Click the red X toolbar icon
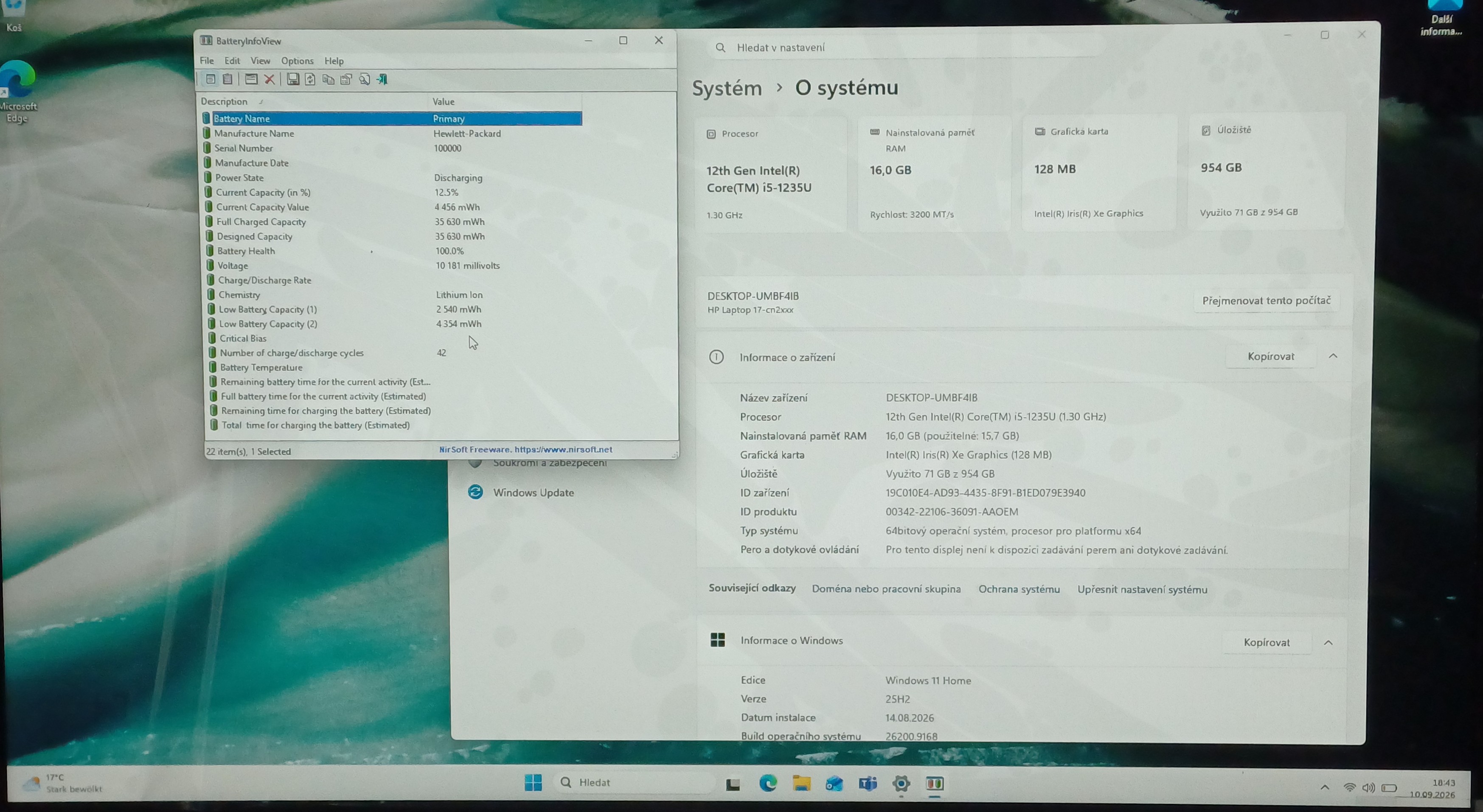The width and height of the screenshot is (1483, 812). pyautogui.click(x=270, y=79)
